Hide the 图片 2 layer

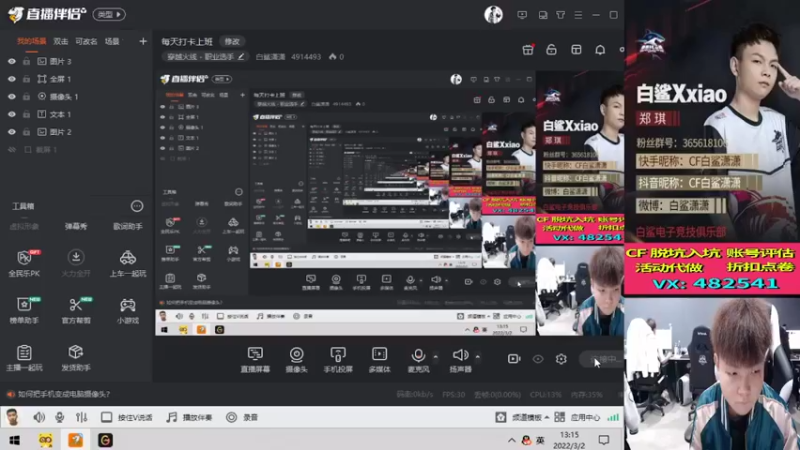[x=12, y=132]
